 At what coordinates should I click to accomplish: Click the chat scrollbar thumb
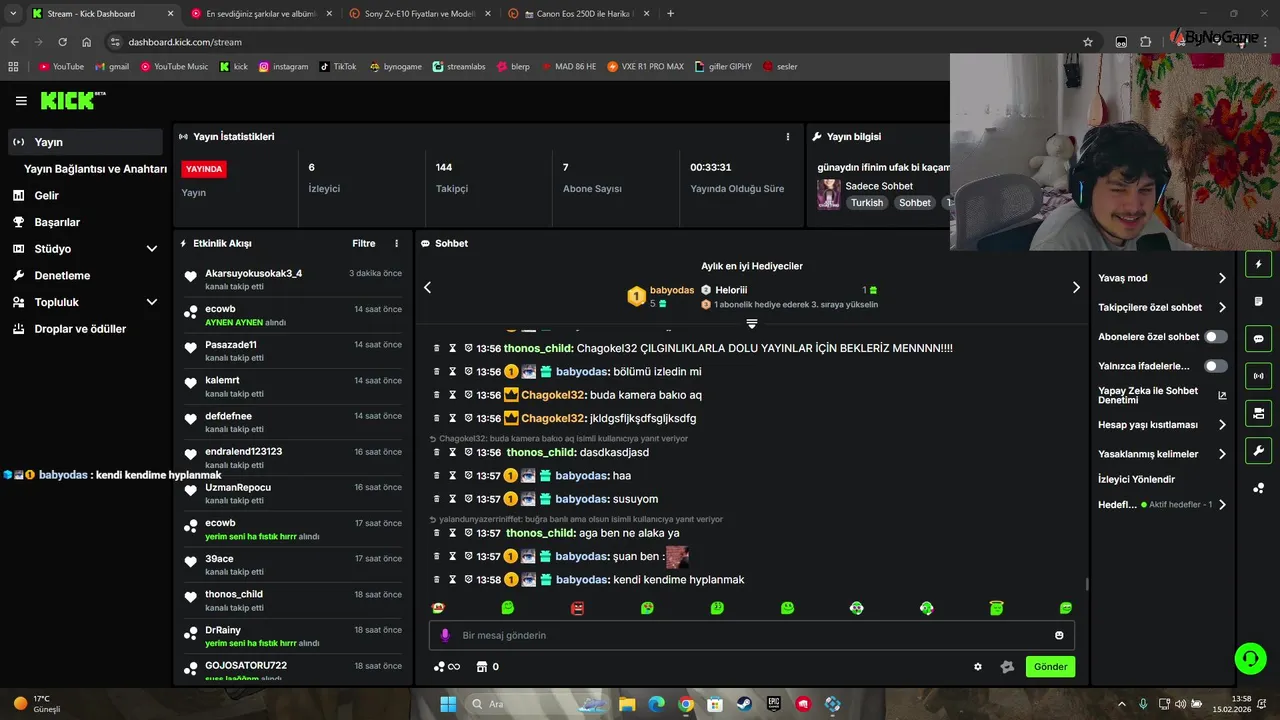(1087, 584)
